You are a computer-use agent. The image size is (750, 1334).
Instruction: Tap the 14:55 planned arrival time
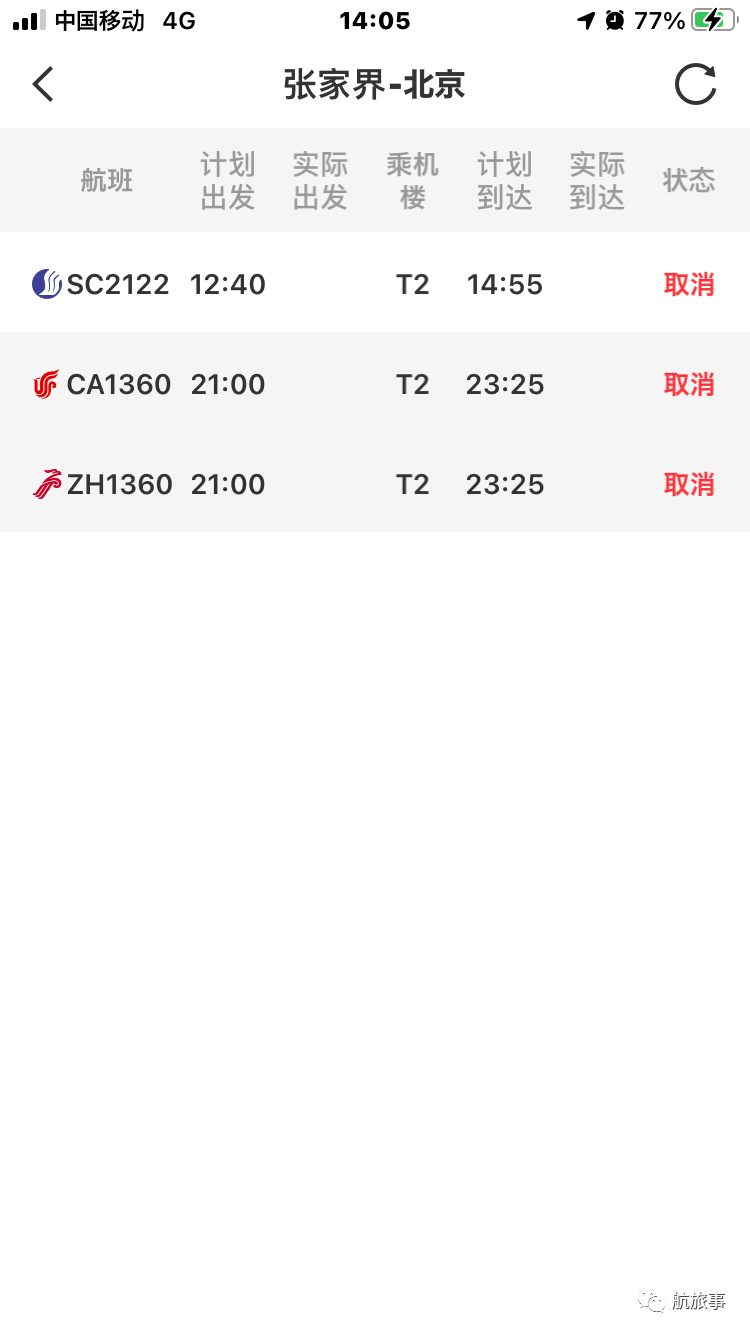tap(505, 284)
